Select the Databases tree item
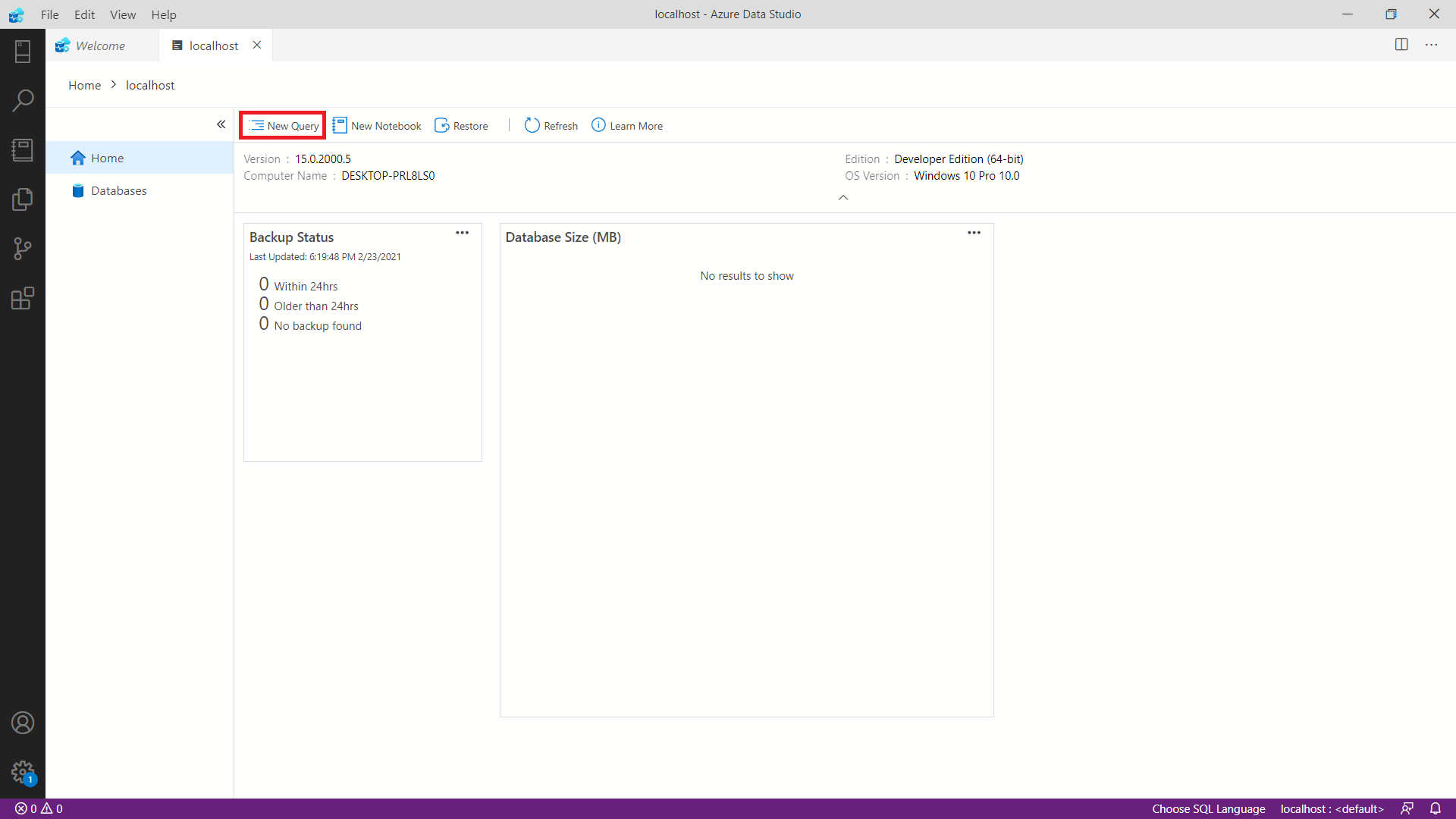The height and width of the screenshot is (819, 1456). pyautogui.click(x=119, y=190)
